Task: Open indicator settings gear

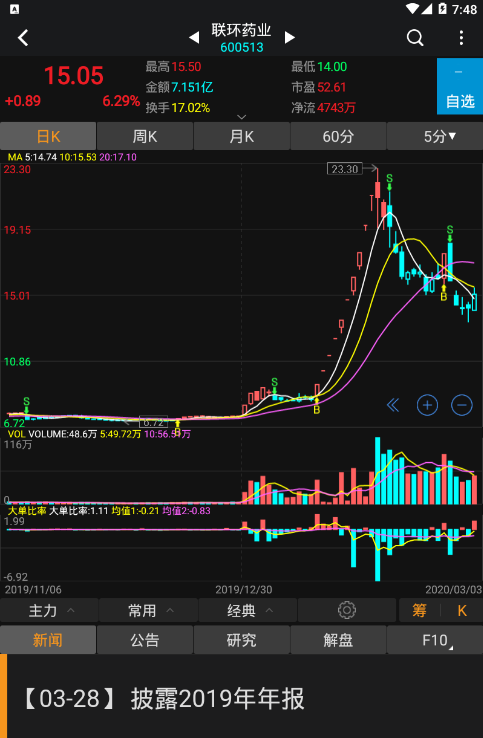Action: point(347,610)
